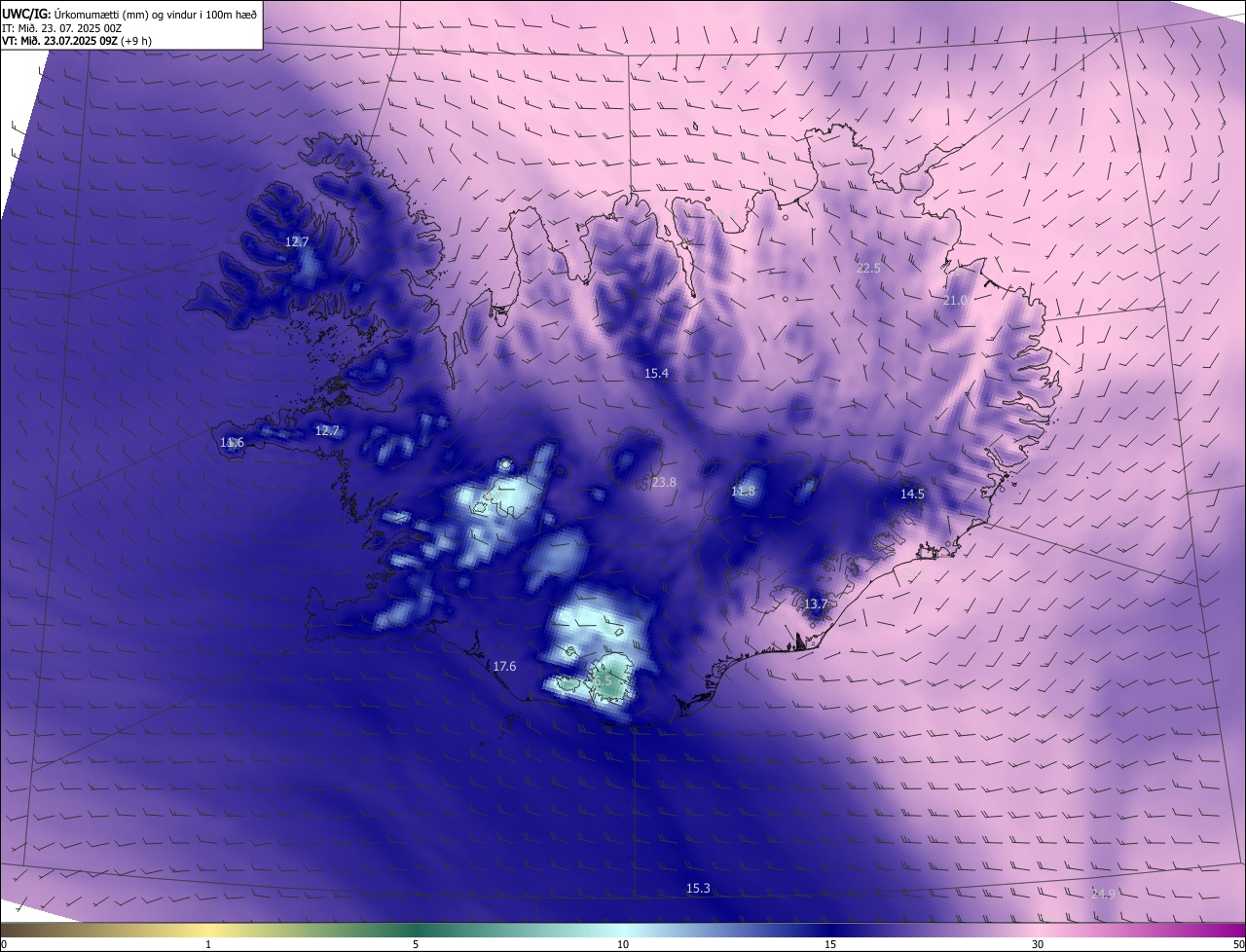Click the 22.5 value on the map
1246x952 pixels.
[x=868, y=269]
